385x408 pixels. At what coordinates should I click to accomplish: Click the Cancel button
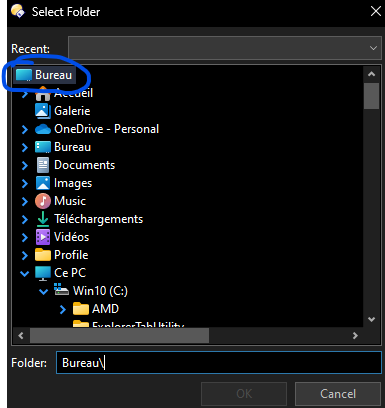[x=338, y=394]
